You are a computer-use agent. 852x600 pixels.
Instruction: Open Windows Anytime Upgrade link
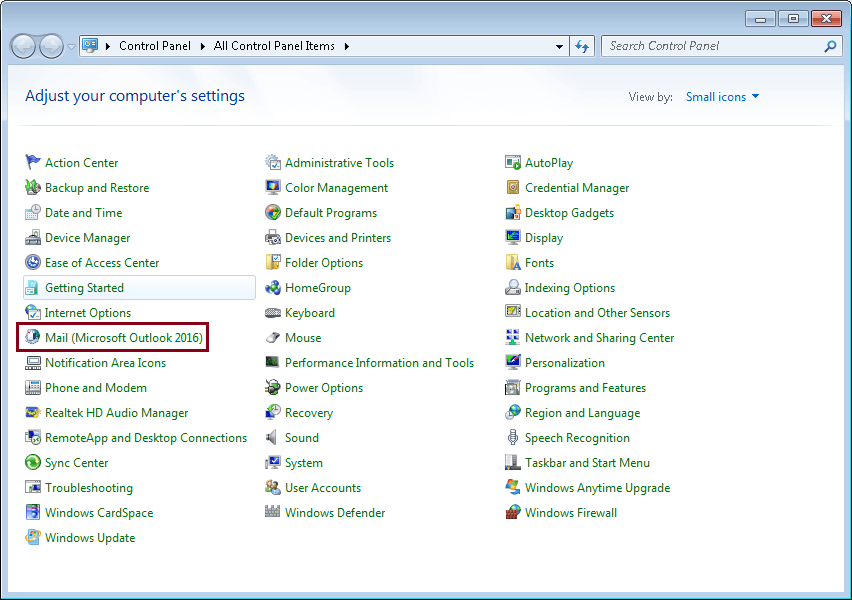click(x=597, y=488)
